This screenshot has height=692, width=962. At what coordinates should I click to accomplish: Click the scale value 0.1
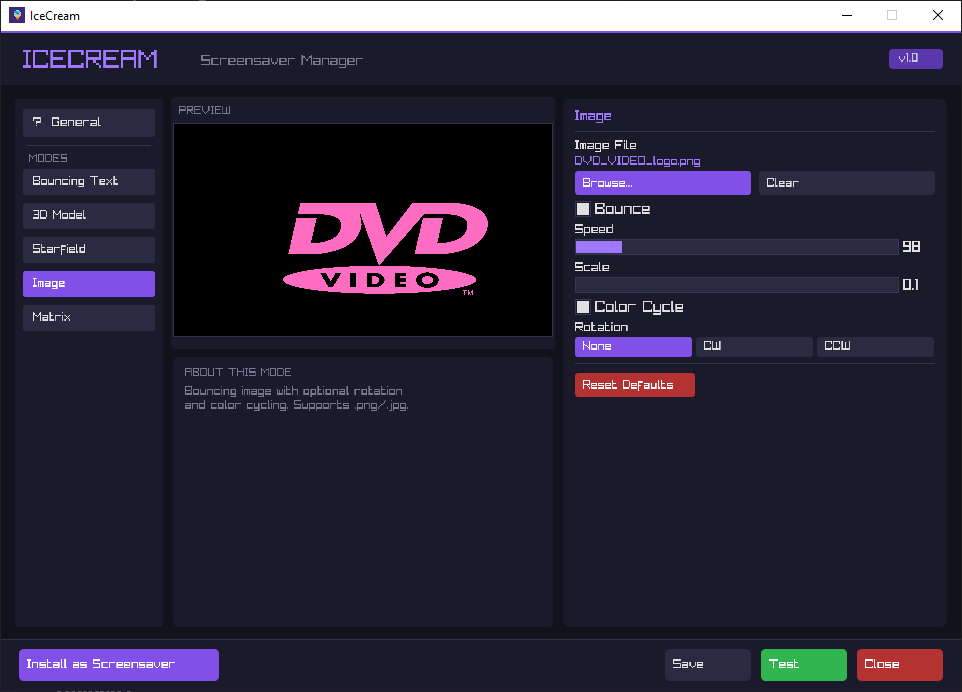(x=910, y=285)
